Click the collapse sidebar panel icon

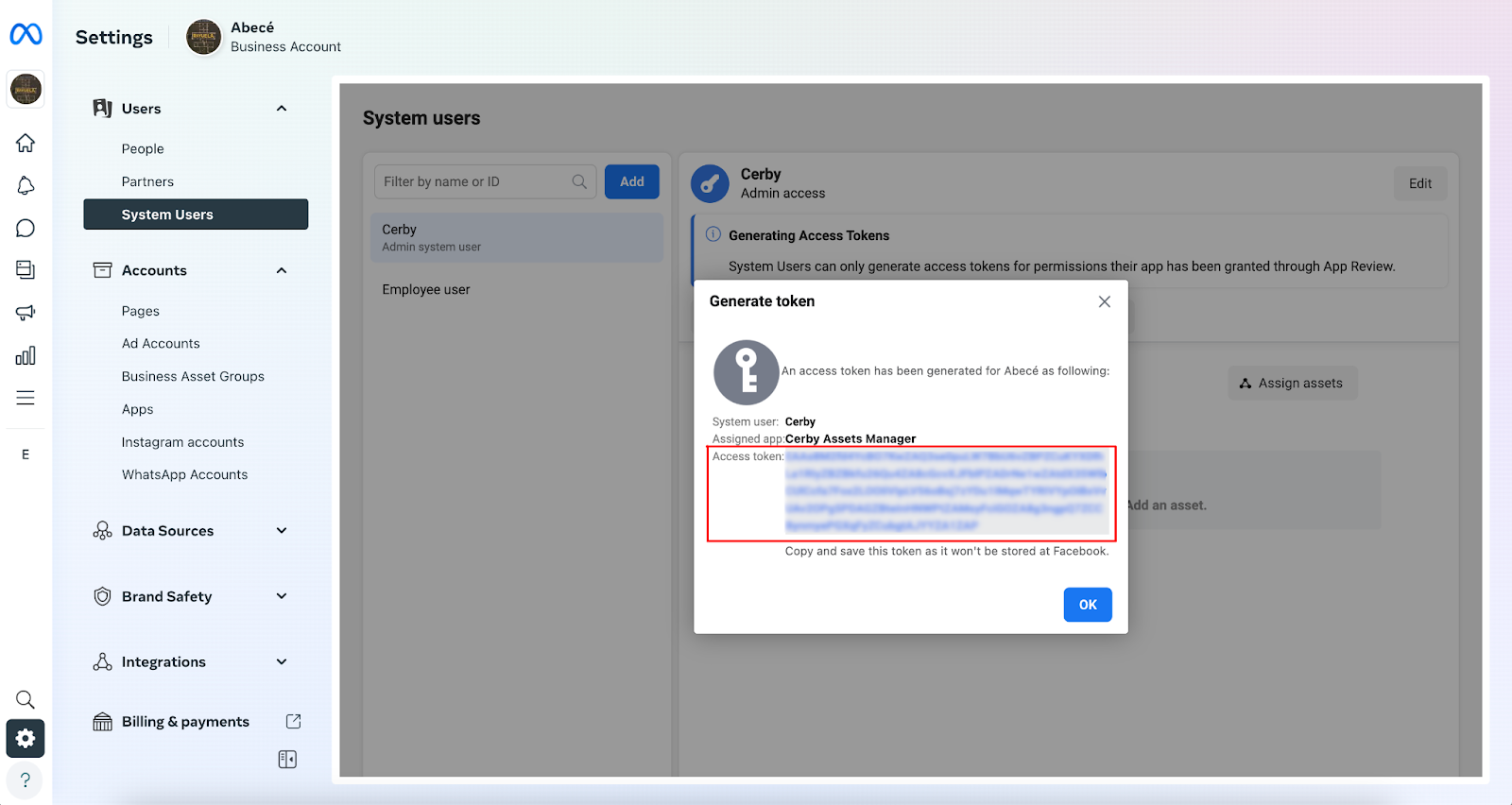click(x=287, y=760)
